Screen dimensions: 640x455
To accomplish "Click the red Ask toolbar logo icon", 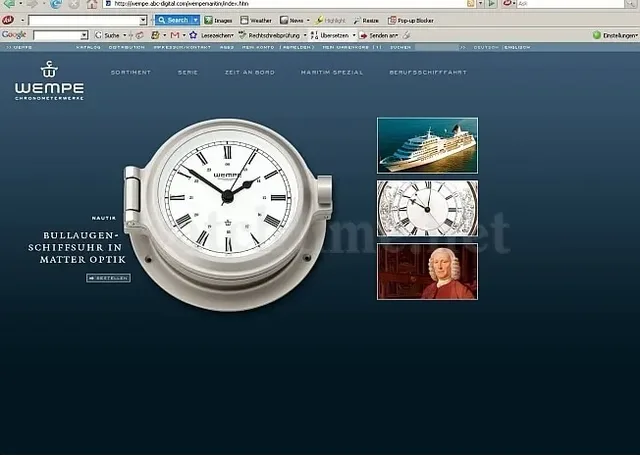I will [x=8, y=20].
